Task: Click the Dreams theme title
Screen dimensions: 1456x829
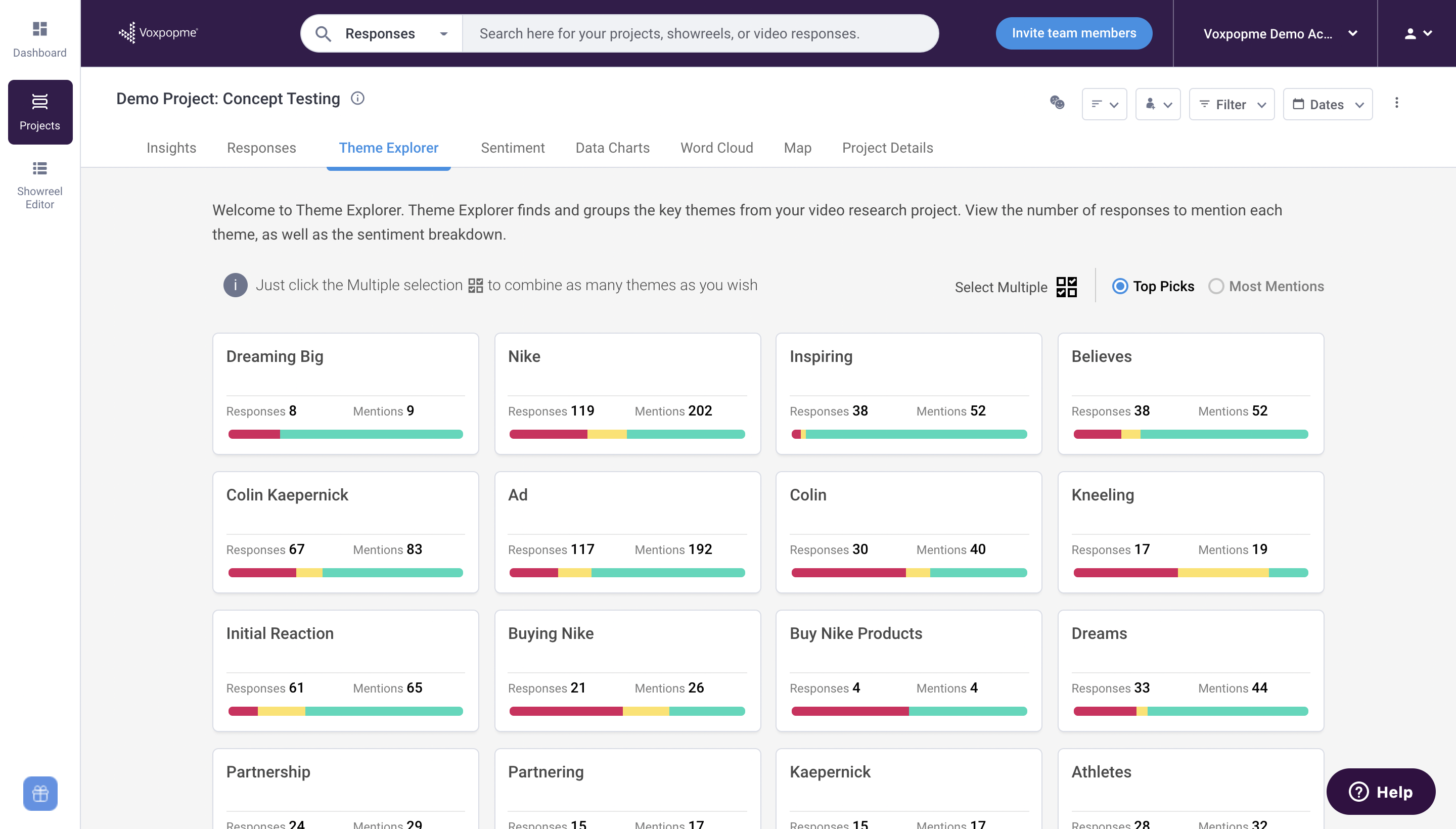Action: pos(1099,633)
